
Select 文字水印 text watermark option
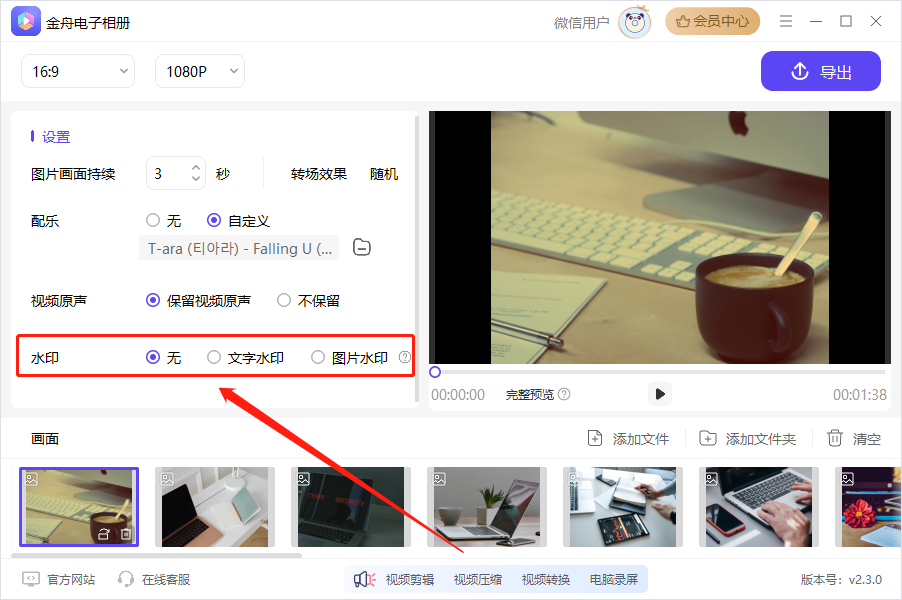[x=213, y=357]
